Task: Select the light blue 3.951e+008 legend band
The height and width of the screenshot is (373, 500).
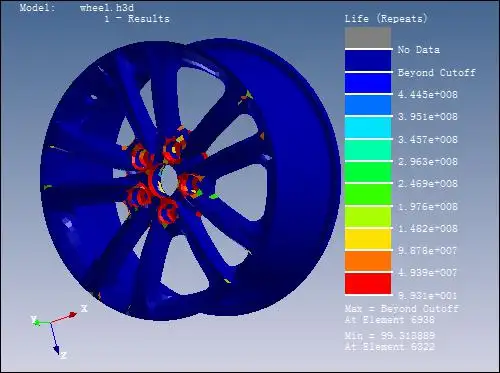Action: [x=368, y=105]
